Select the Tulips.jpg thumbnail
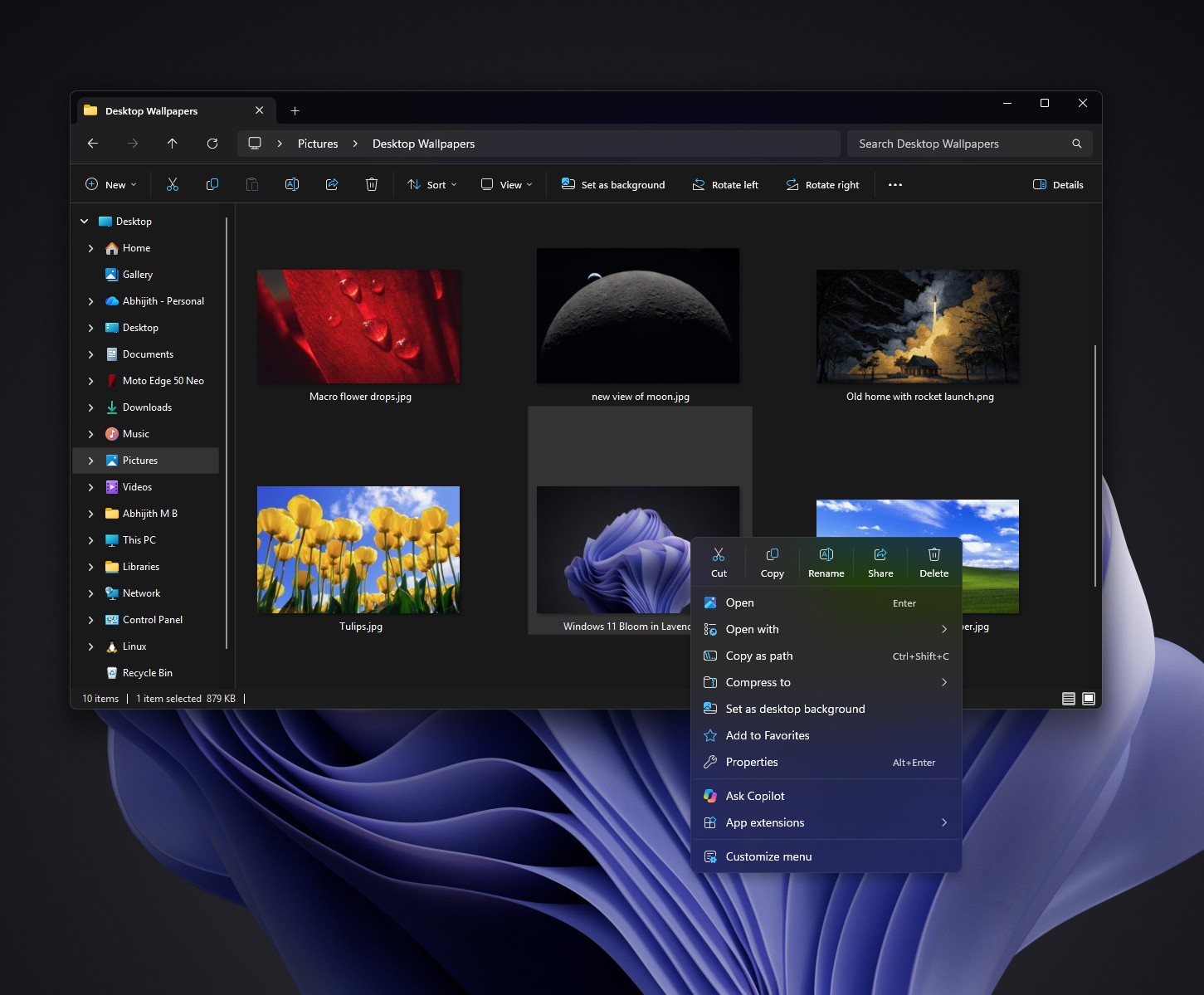The width and height of the screenshot is (1204, 995). 358,550
